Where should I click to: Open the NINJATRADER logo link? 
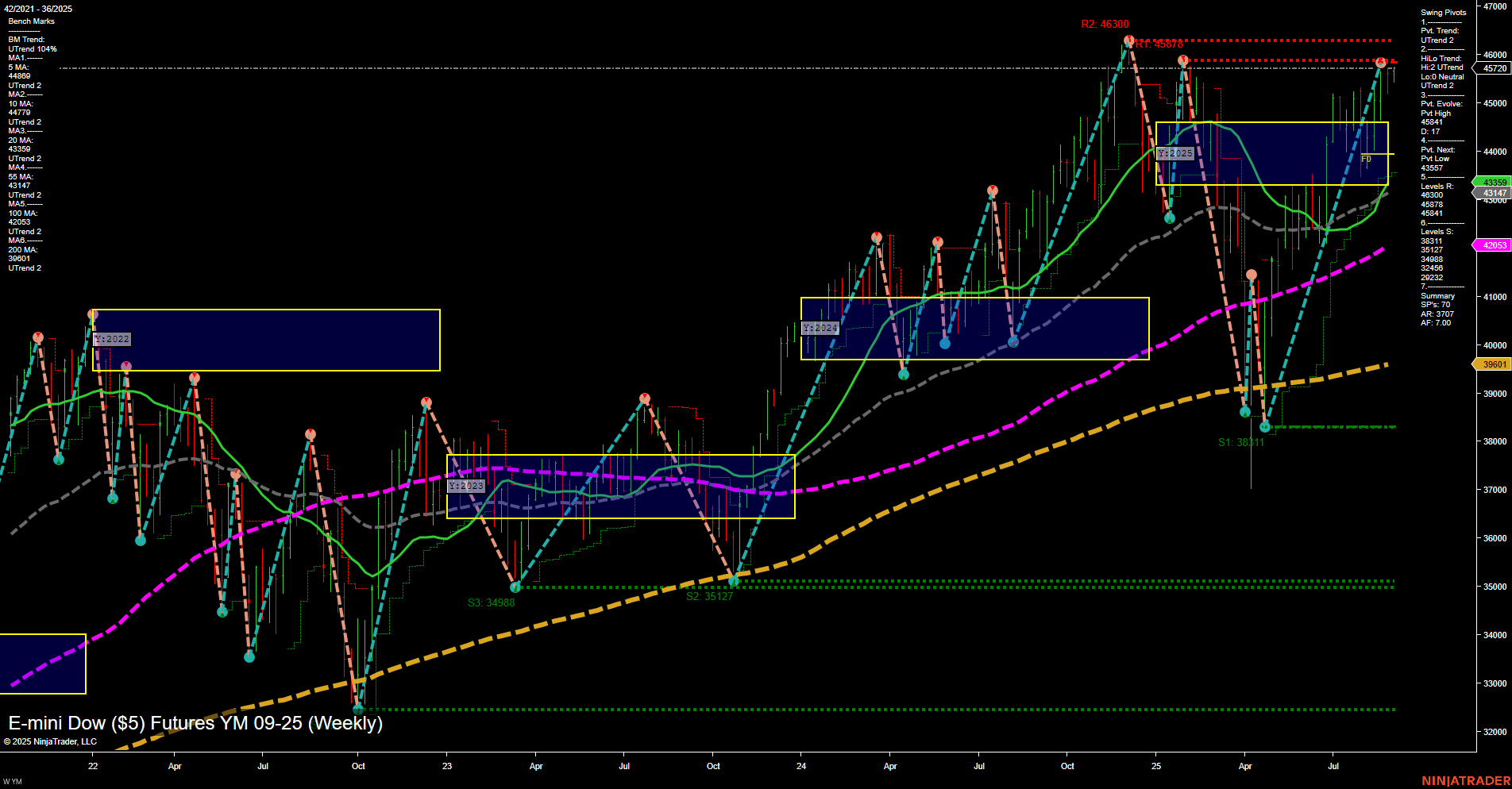[1466, 781]
